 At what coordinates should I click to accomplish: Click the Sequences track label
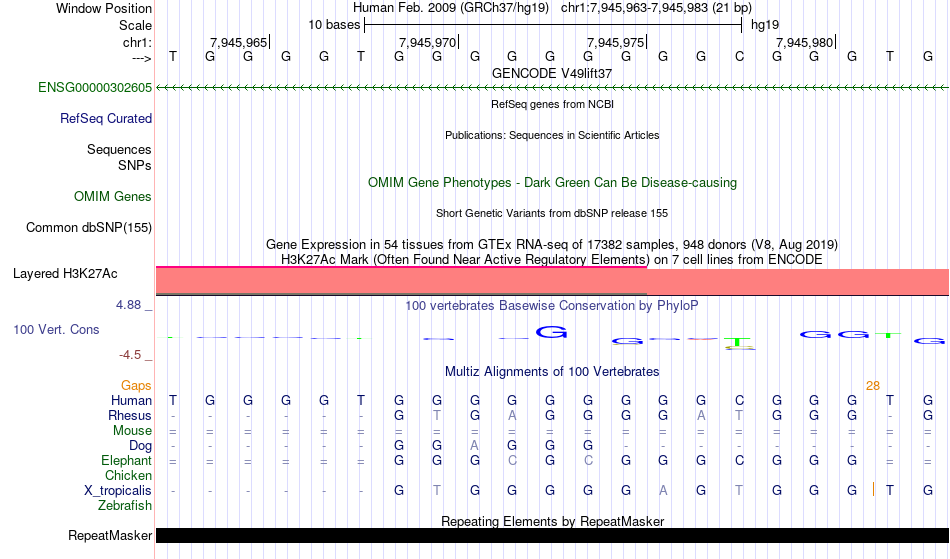[x=119, y=149]
